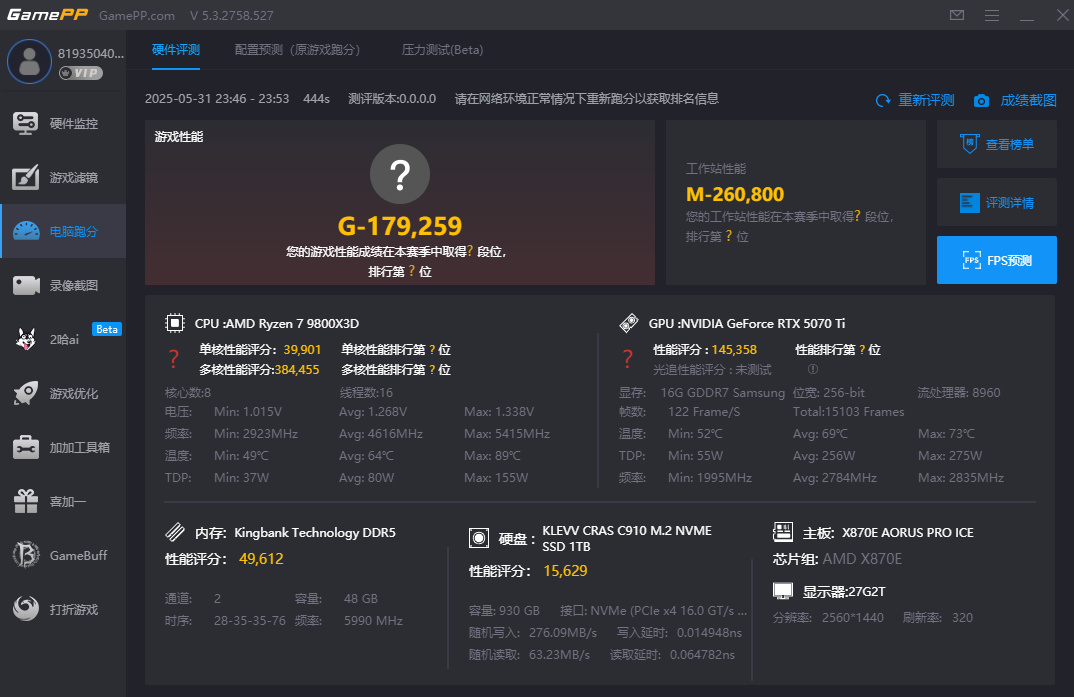Open 查看榜单 leaderboard button
This screenshot has width=1074, height=697.
(x=997, y=144)
